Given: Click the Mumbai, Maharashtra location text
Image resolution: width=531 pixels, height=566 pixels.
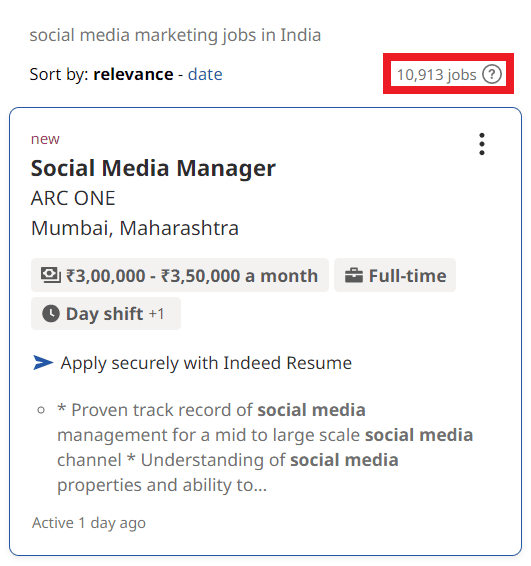Looking at the screenshot, I should point(135,228).
